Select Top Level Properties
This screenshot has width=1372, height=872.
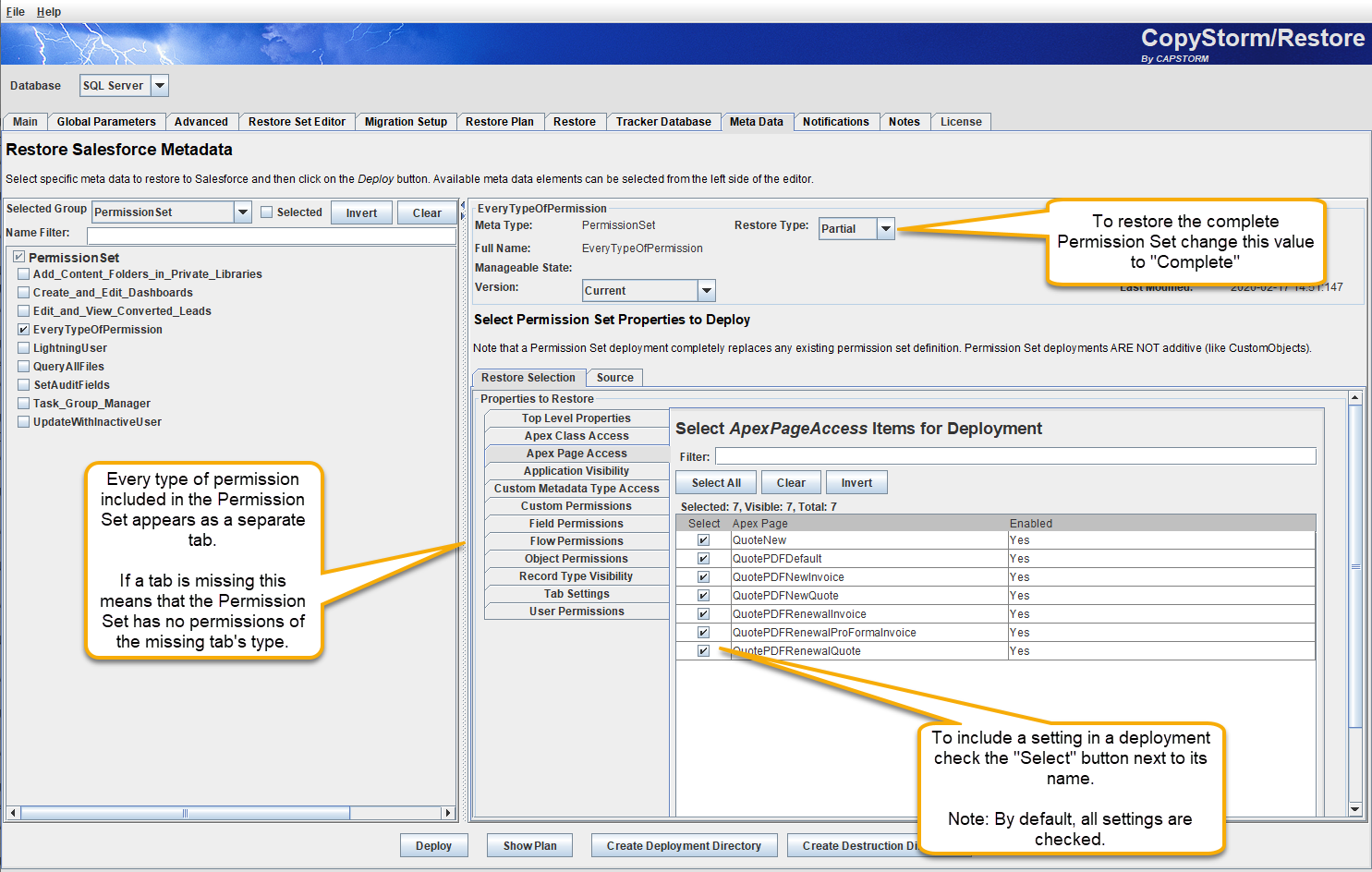click(x=577, y=418)
